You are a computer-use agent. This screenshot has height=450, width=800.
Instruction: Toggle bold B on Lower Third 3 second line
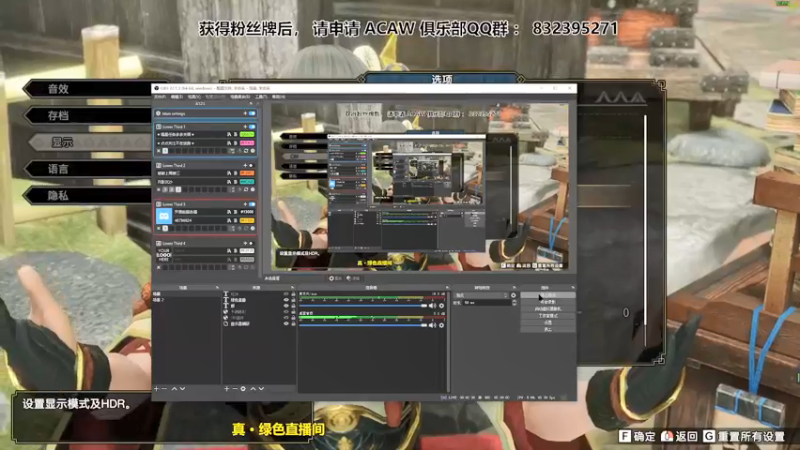point(235,220)
